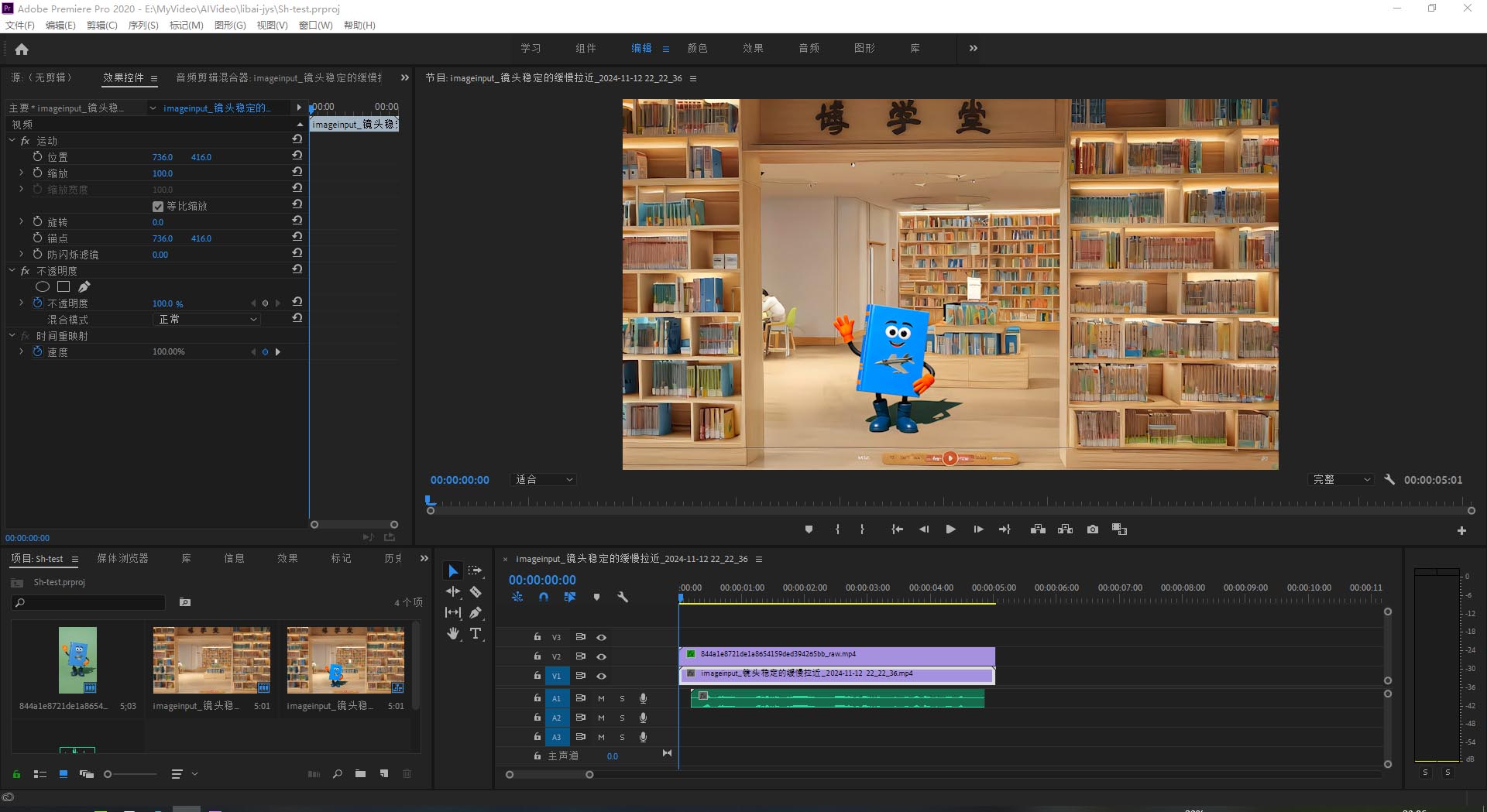Open the 适合 zoom level dropdown
The width and height of the screenshot is (1487, 812).
click(x=544, y=480)
